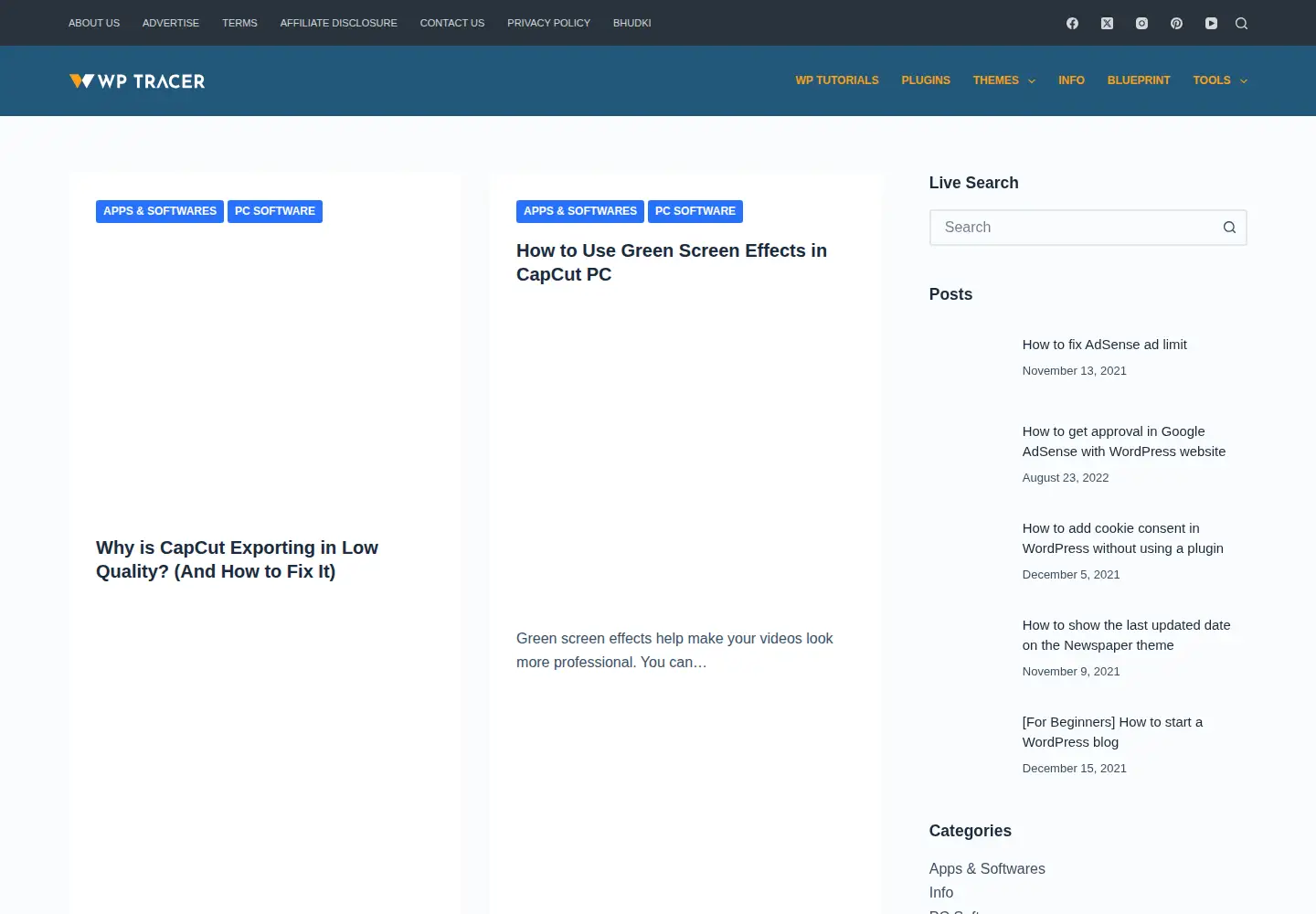Open the How to fix AdSense ad limit post
Image resolution: width=1316 pixels, height=914 pixels.
pos(1104,345)
